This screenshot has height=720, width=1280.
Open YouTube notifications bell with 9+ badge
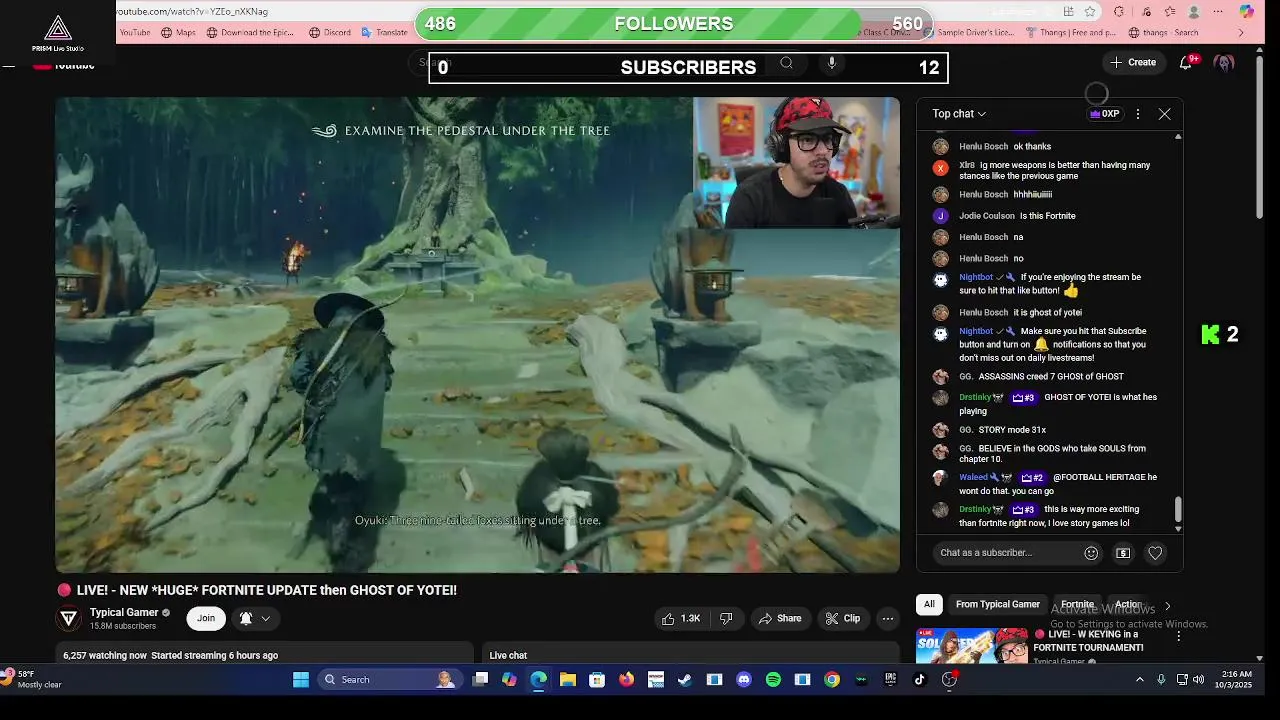[1186, 62]
